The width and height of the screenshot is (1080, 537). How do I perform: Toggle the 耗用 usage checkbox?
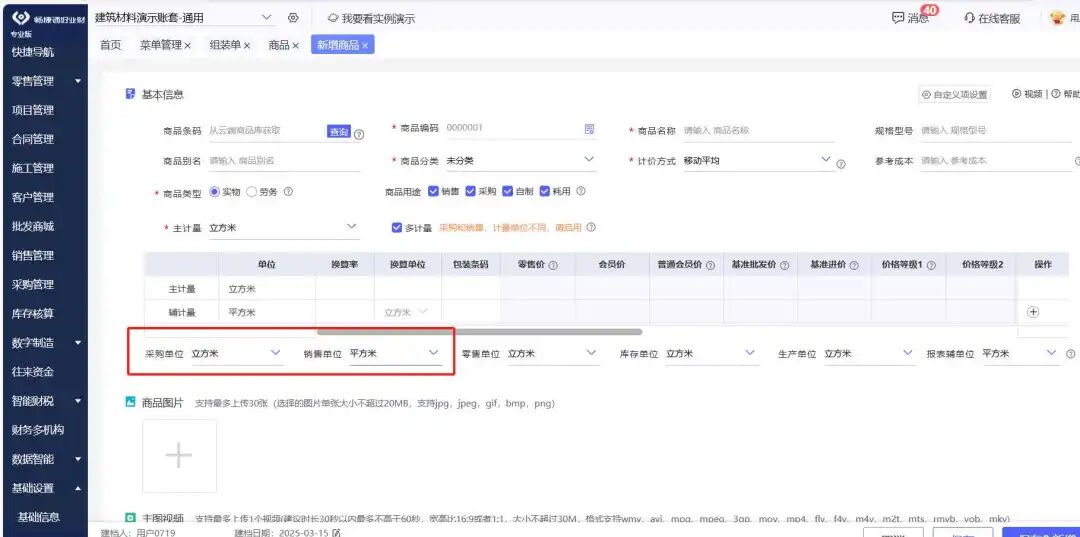(x=544, y=191)
